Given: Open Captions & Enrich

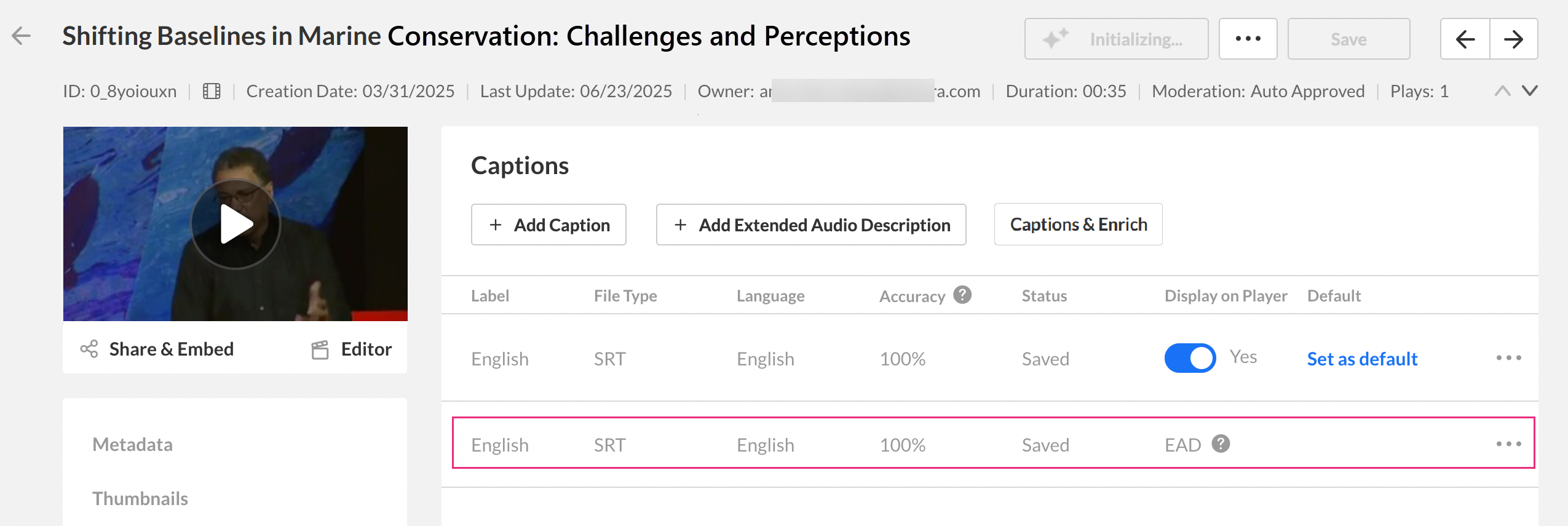Looking at the screenshot, I should tap(1078, 225).
